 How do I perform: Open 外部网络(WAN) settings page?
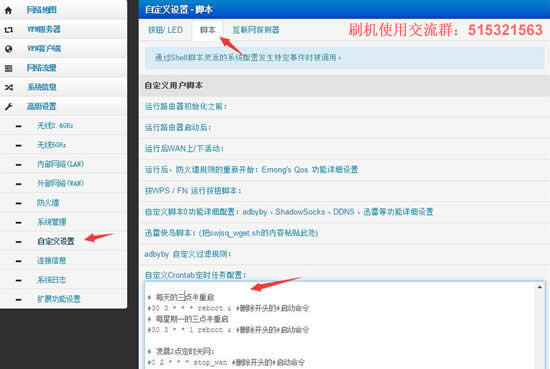click(60, 183)
